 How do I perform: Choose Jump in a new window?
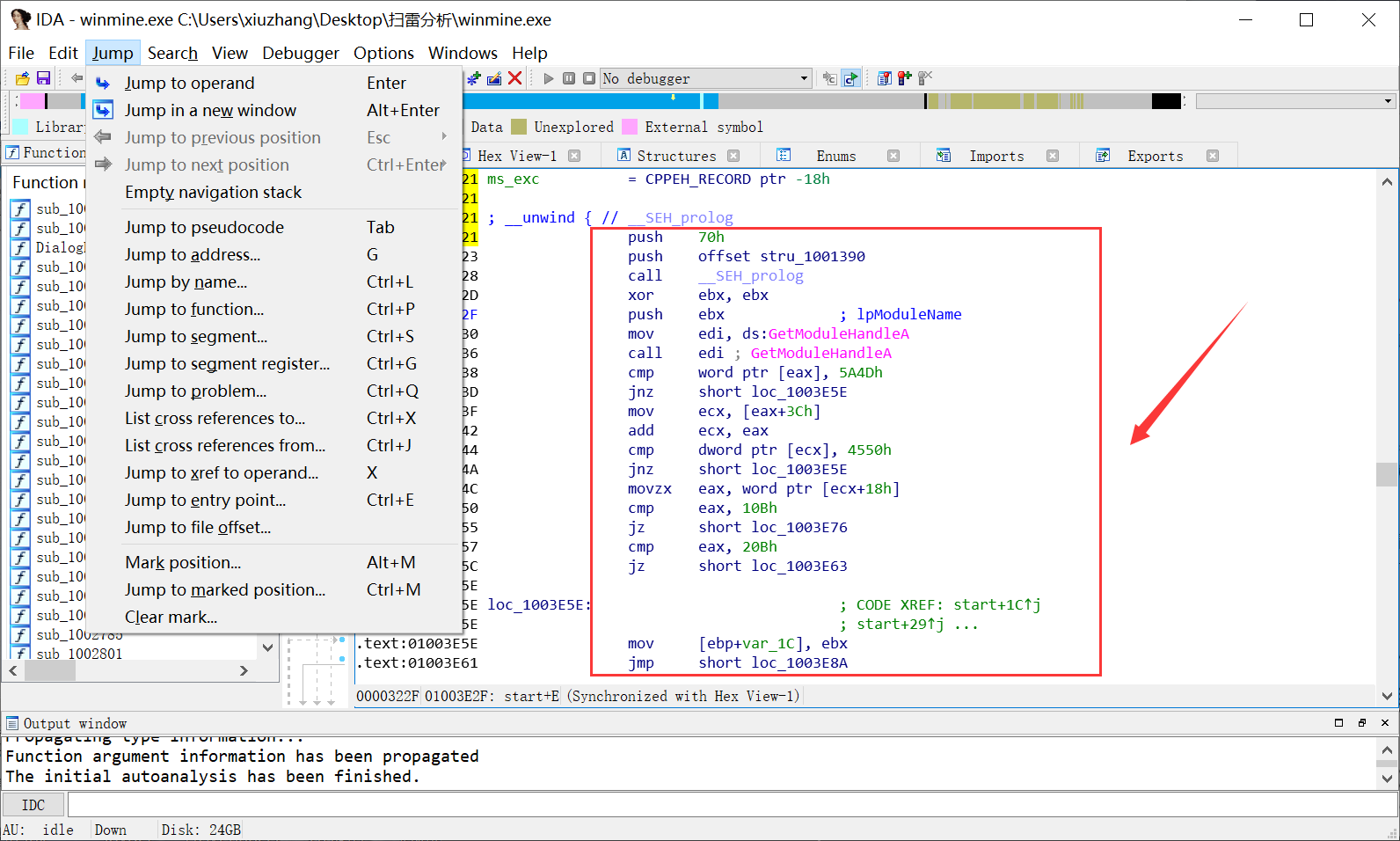274,110
